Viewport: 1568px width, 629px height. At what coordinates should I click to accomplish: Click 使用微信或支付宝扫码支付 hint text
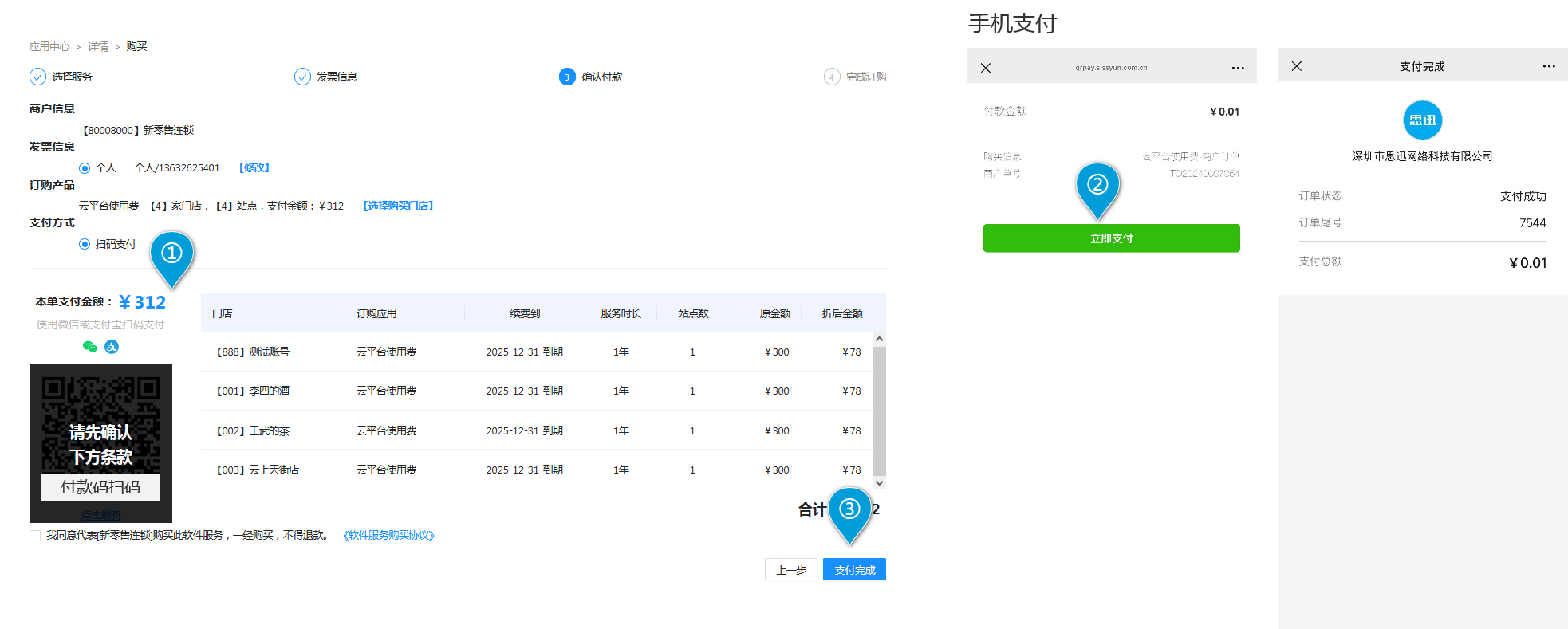coord(100,324)
